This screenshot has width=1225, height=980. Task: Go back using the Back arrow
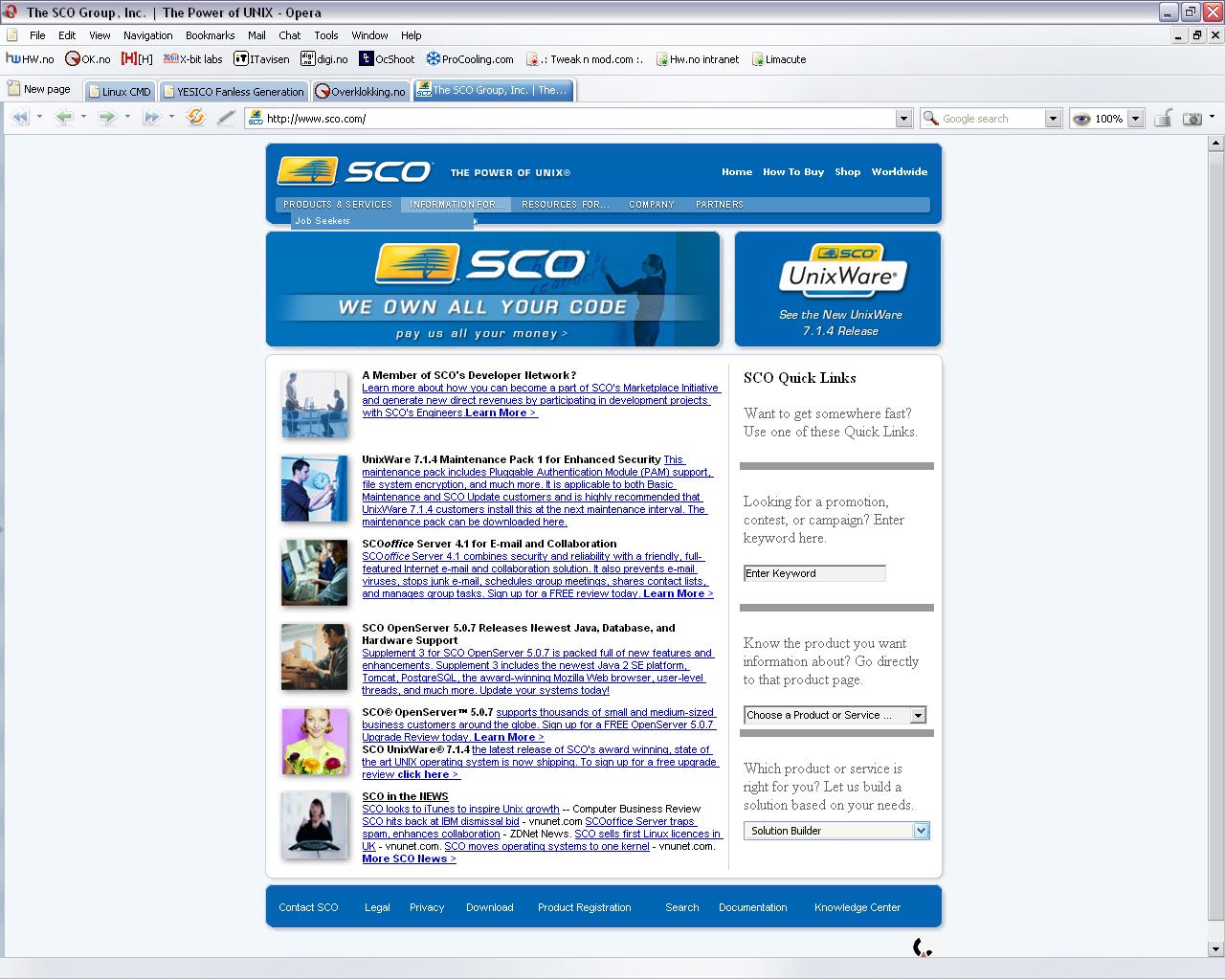pos(63,118)
